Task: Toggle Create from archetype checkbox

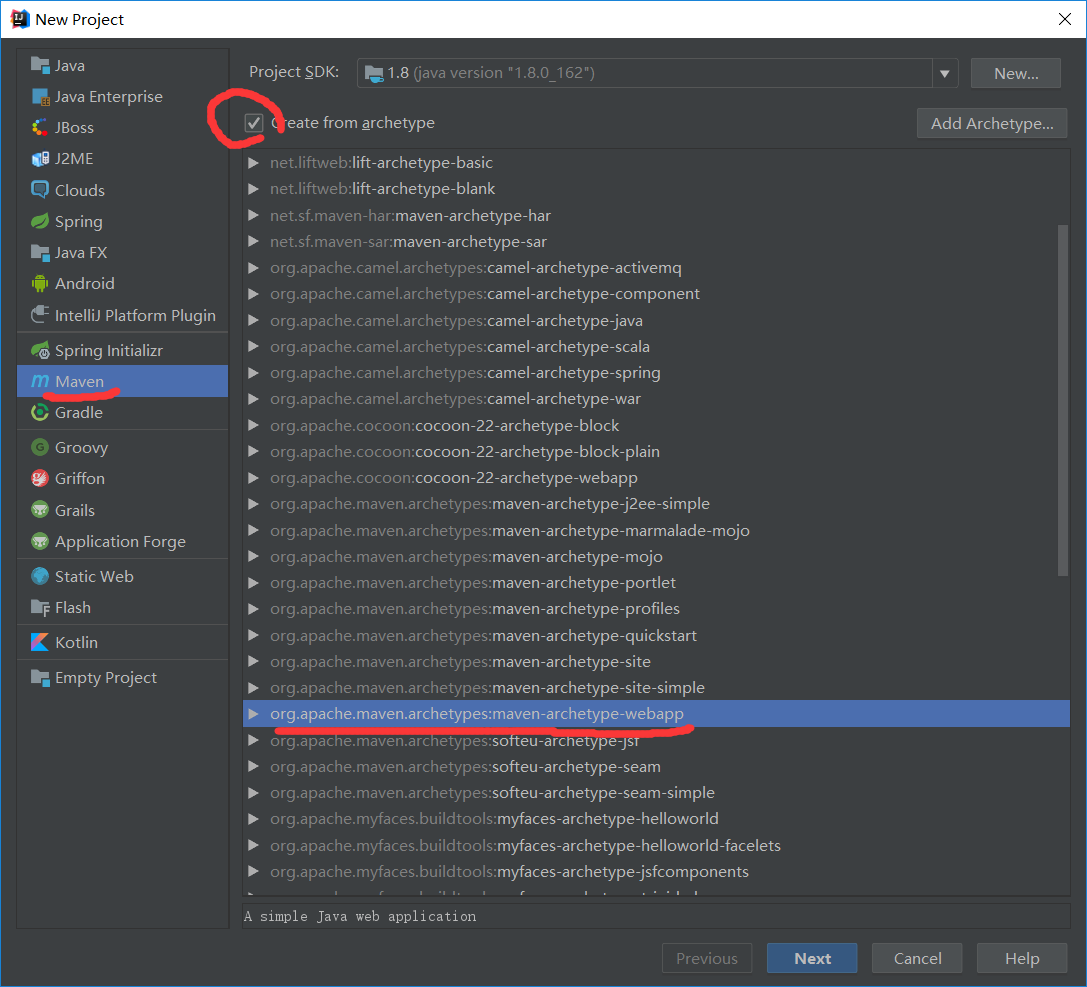Action: pyautogui.click(x=254, y=123)
